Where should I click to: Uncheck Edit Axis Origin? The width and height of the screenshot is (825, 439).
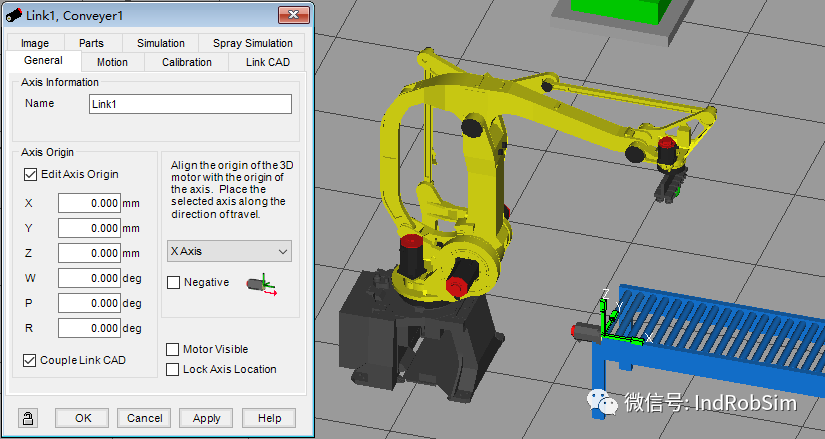[x=31, y=174]
